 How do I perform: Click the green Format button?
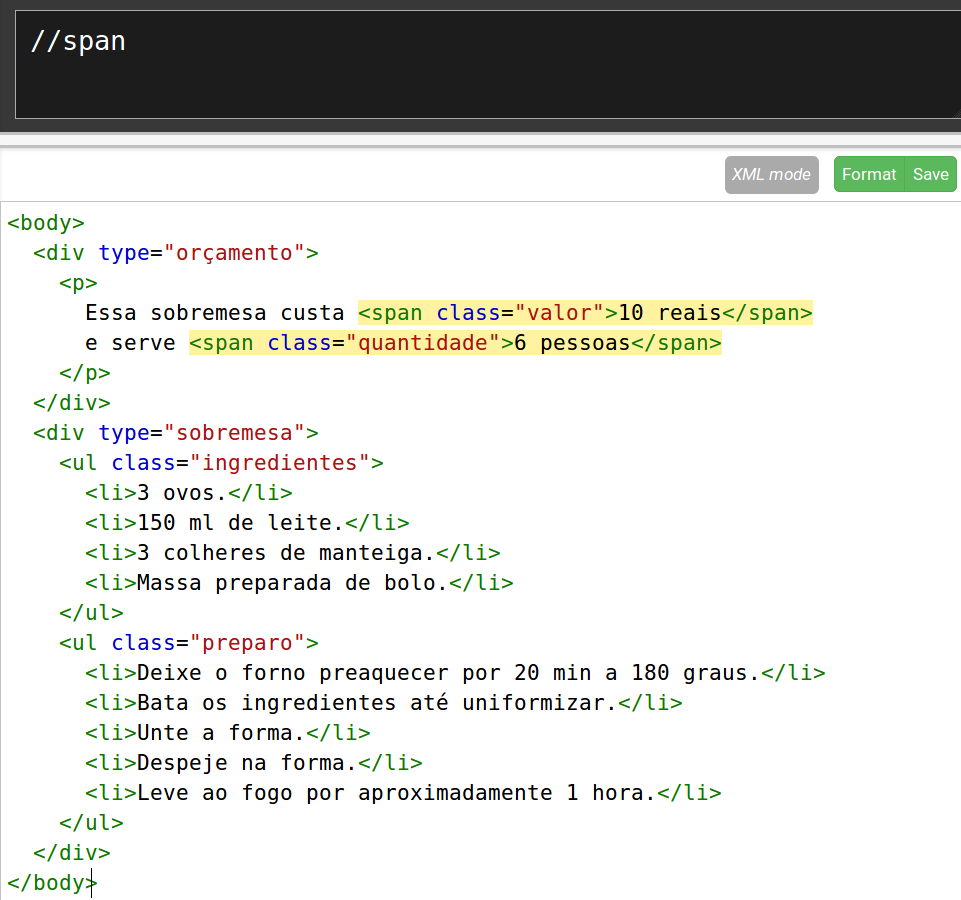click(868, 174)
